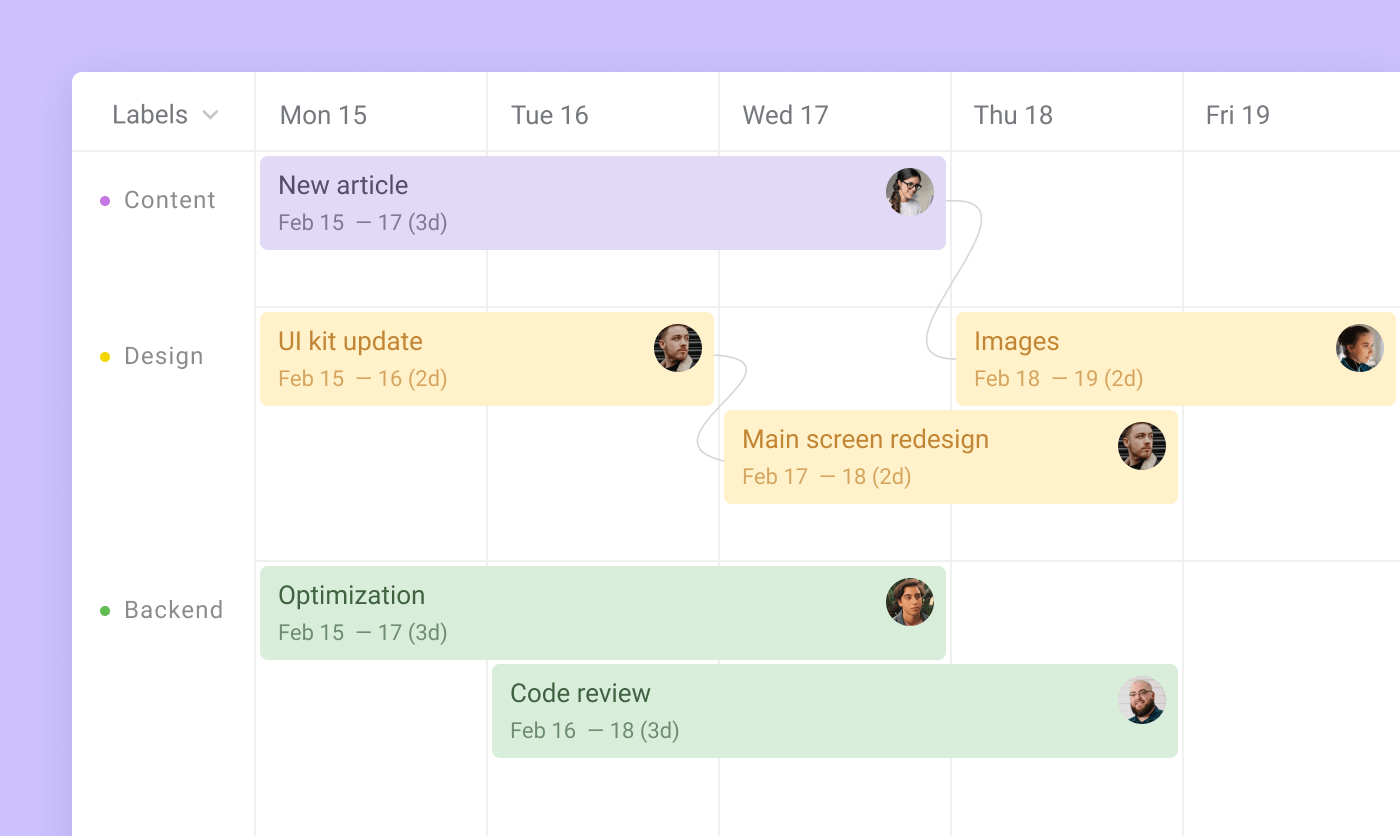Viewport: 1400px width, 836px height.
Task: Select the Mon 15 column header
Action: 323,114
